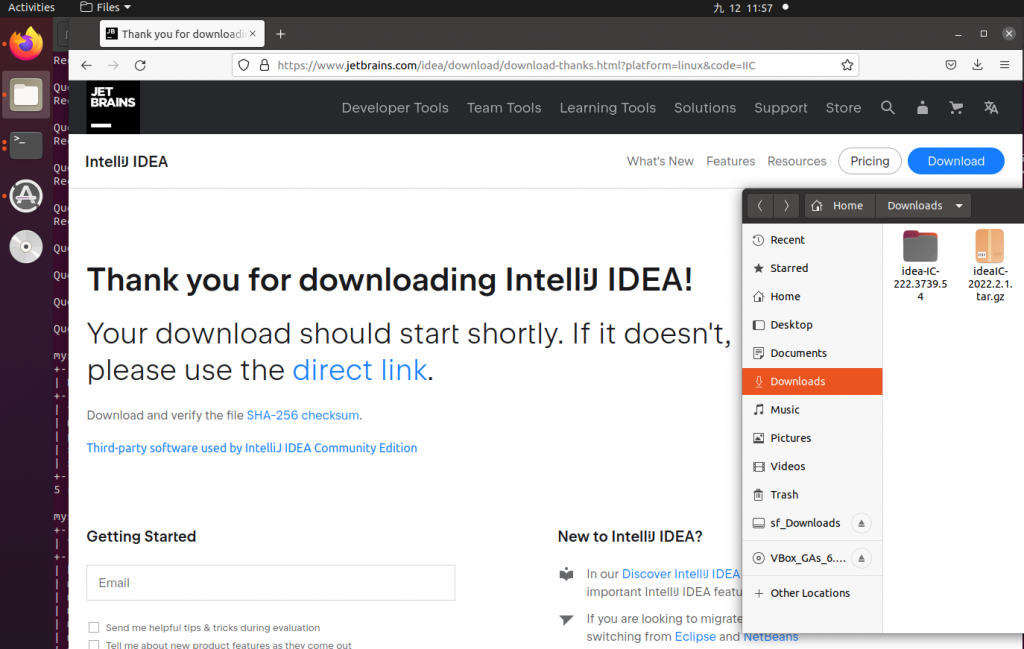Open Resources page
The height and width of the screenshot is (649, 1024).
797,161
